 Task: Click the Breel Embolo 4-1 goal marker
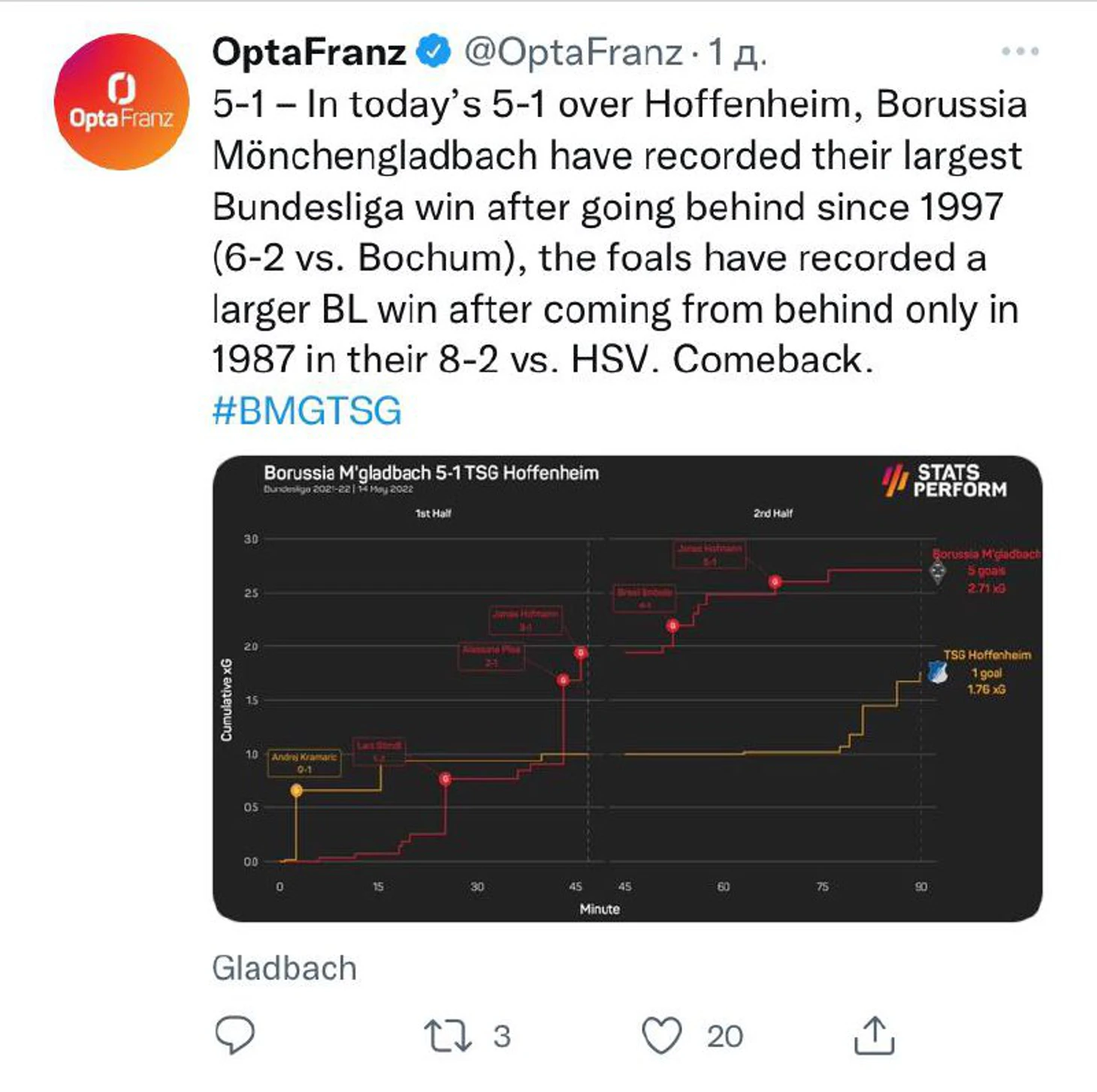click(x=672, y=625)
